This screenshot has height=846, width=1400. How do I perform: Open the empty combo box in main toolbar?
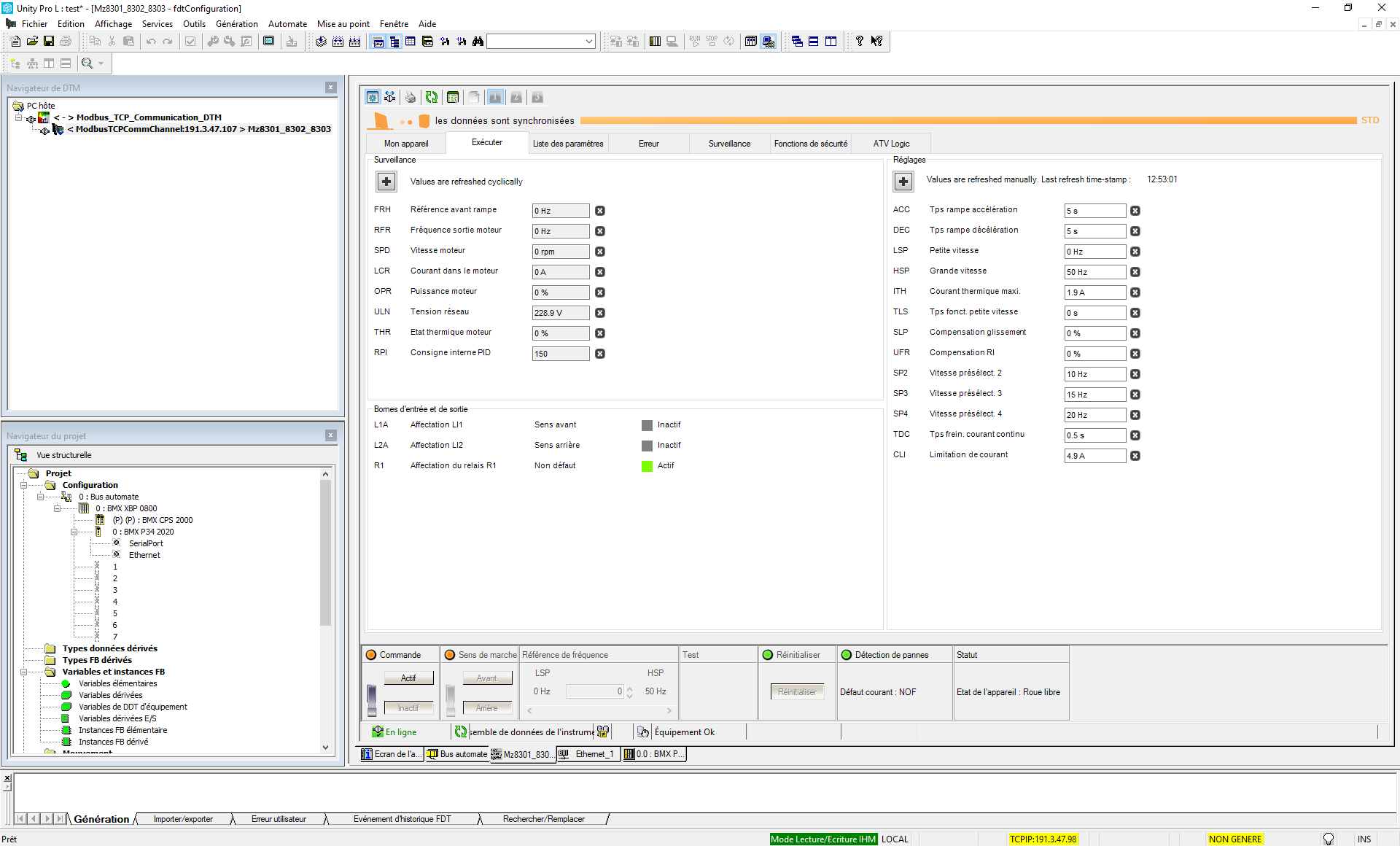coord(588,42)
